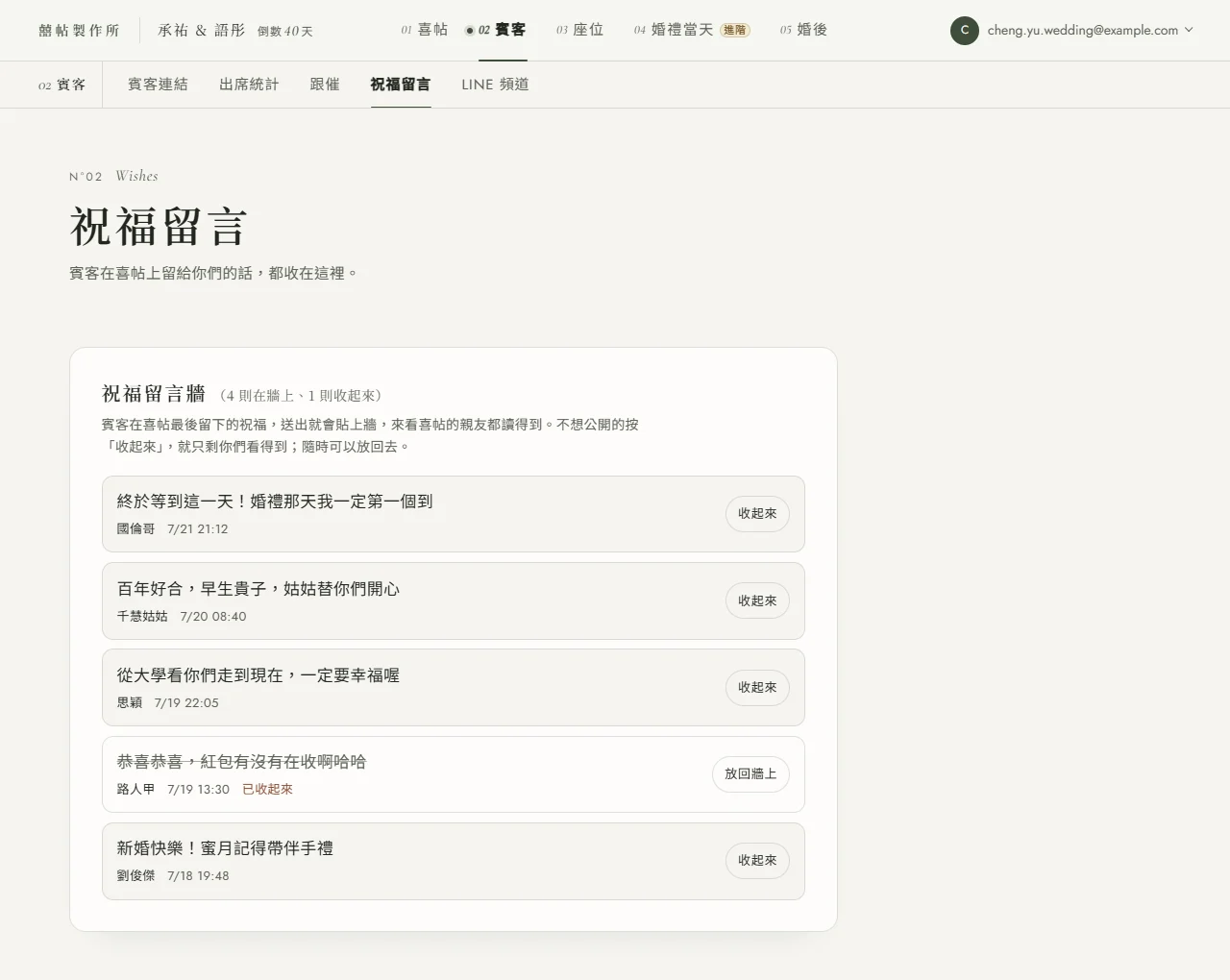Click the 囍帖製作所 logo
The height and width of the screenshot is (980, 1230).
[79, 31]
